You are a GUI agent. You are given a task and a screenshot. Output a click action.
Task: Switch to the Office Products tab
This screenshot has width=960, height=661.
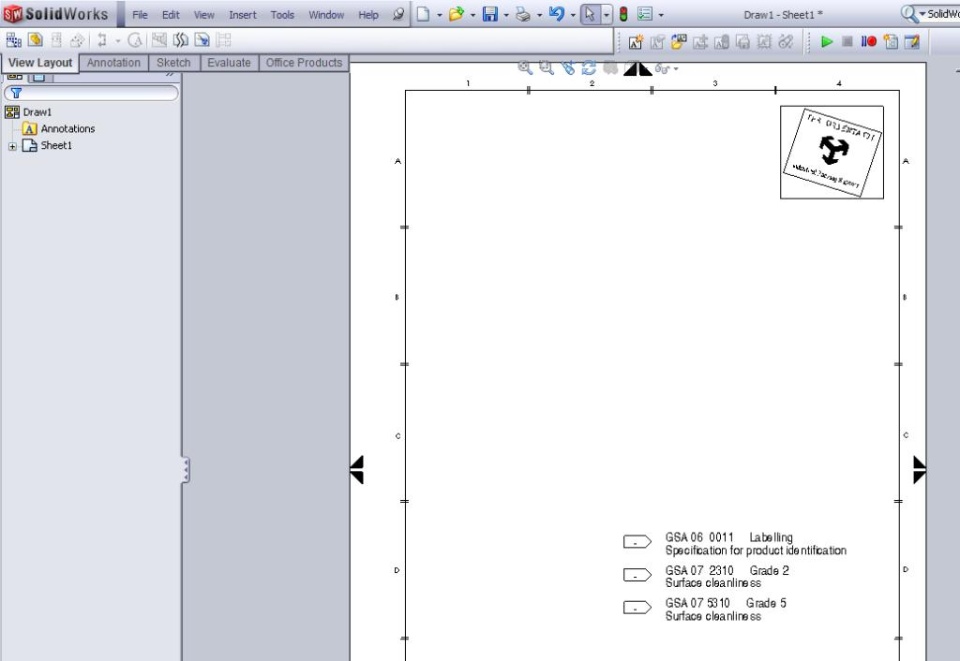tap(304, 62)
